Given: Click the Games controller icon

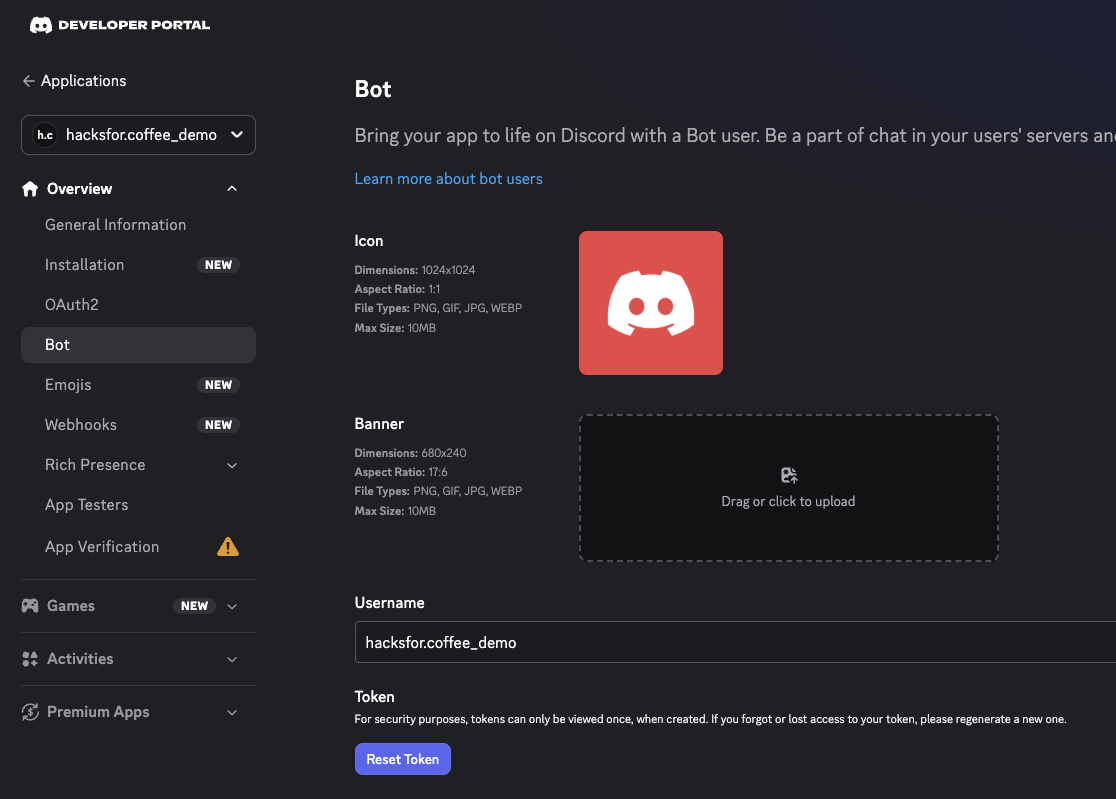Looking at the screenshot, I should pyautogui.click(x=30, y=605).
